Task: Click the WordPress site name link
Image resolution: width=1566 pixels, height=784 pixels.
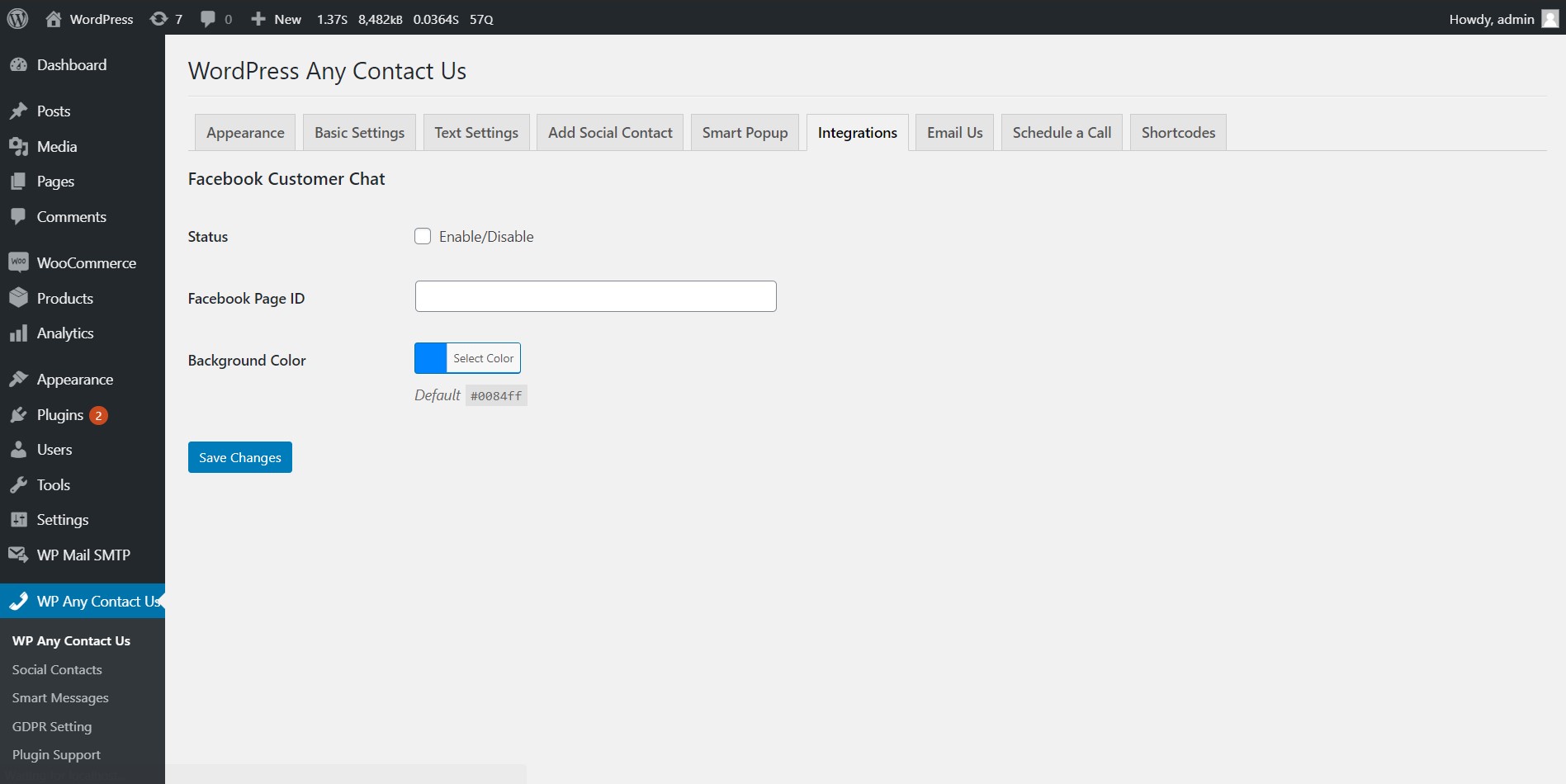Action: click(x=102, y=19)
